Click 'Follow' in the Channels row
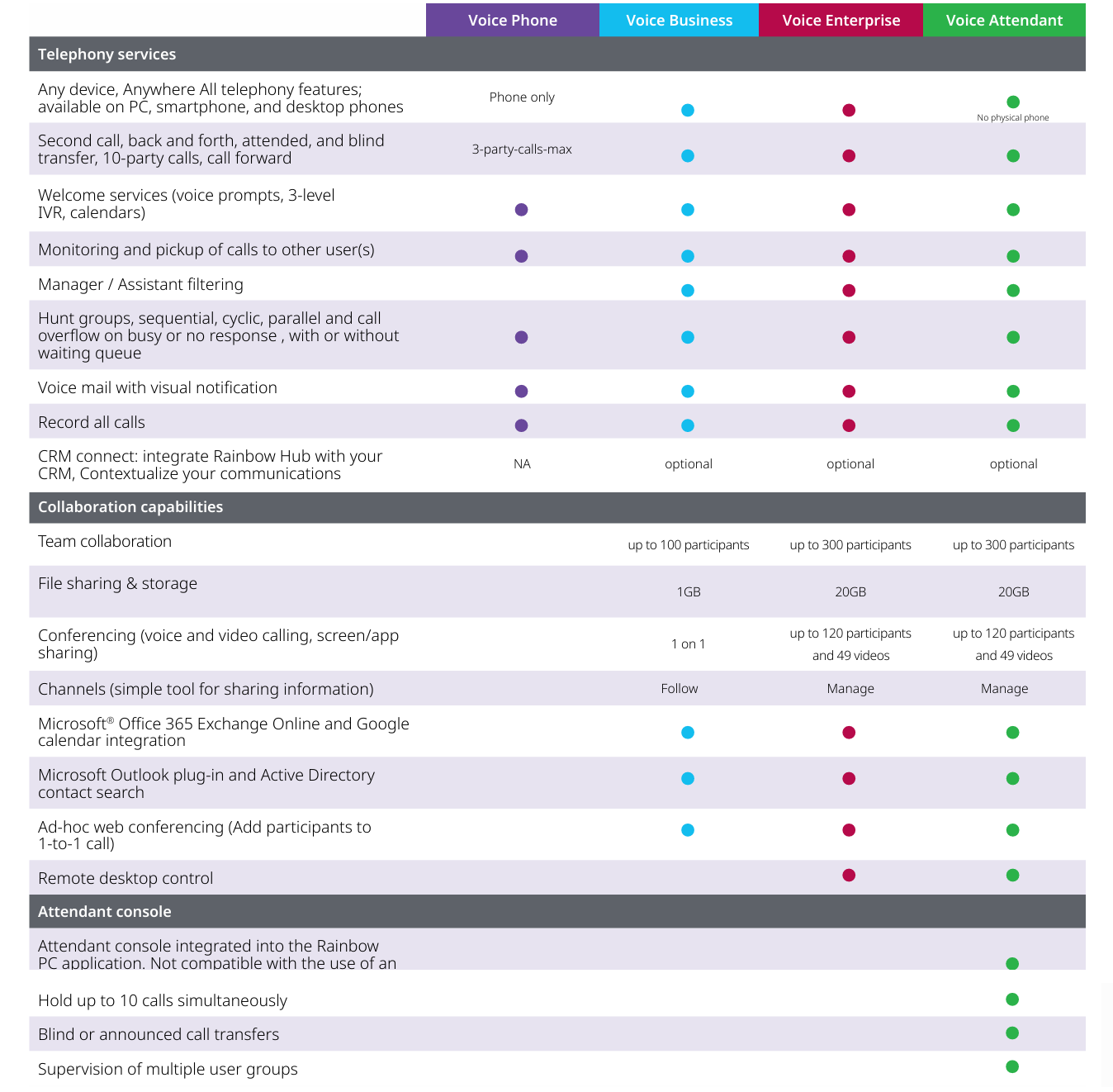The height and width of the screenshot is (1092, 1113). pos(680,689)
